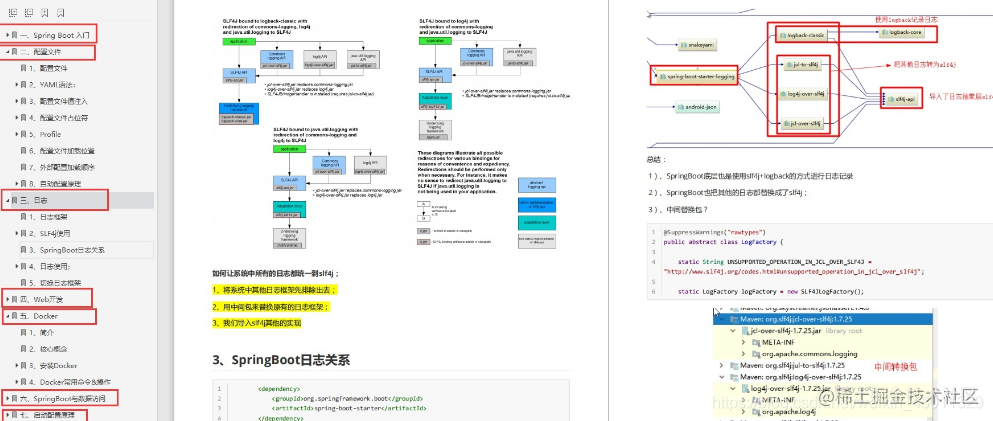Click the expand-all outline icon in sidebar toolbar

click(13, 13)
